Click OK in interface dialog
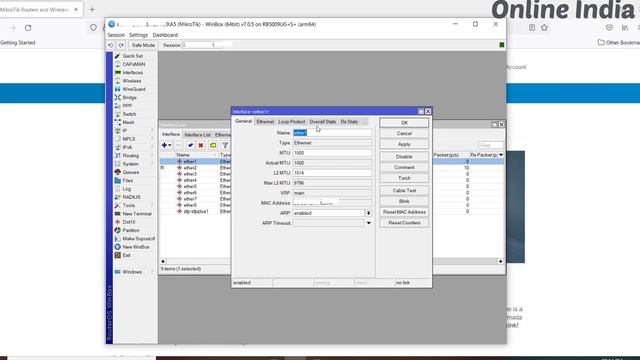 point(404,123)
